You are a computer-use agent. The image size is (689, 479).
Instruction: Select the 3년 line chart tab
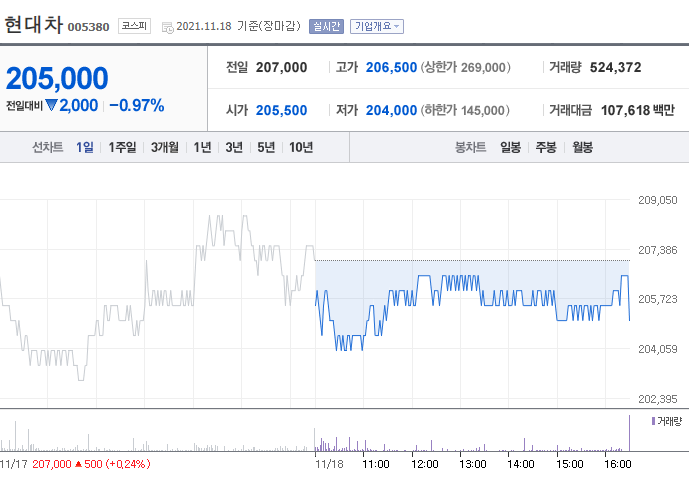pos(234,147)
